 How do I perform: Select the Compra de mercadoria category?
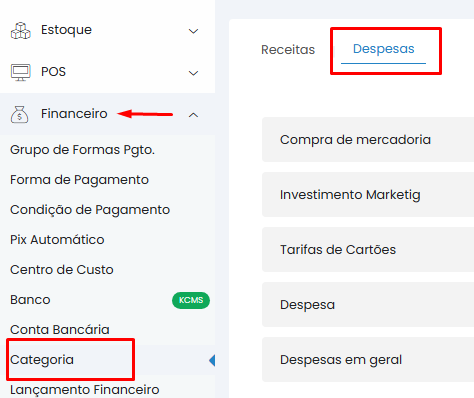click(368, 140)
